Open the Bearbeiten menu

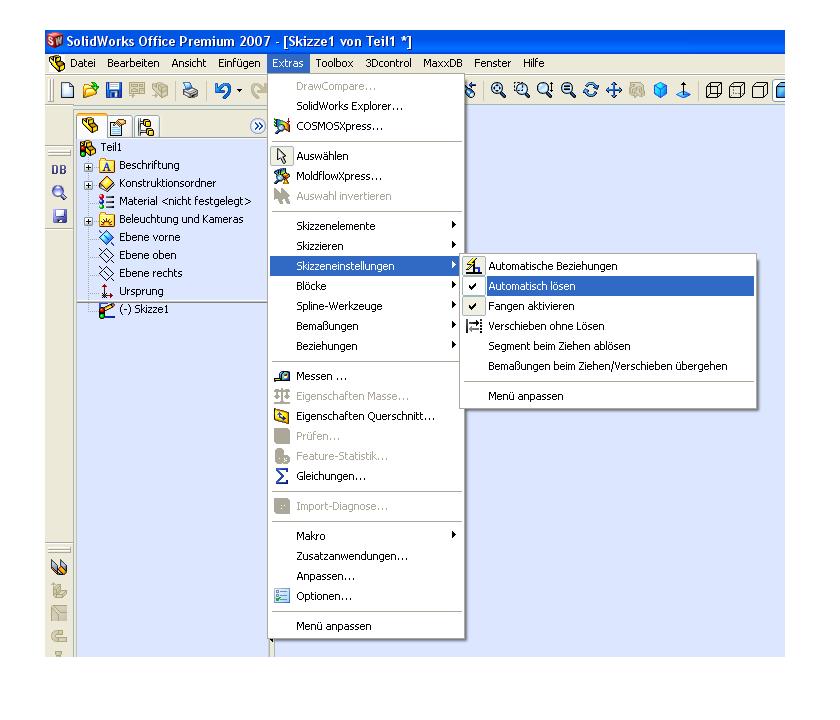(133, 63)
